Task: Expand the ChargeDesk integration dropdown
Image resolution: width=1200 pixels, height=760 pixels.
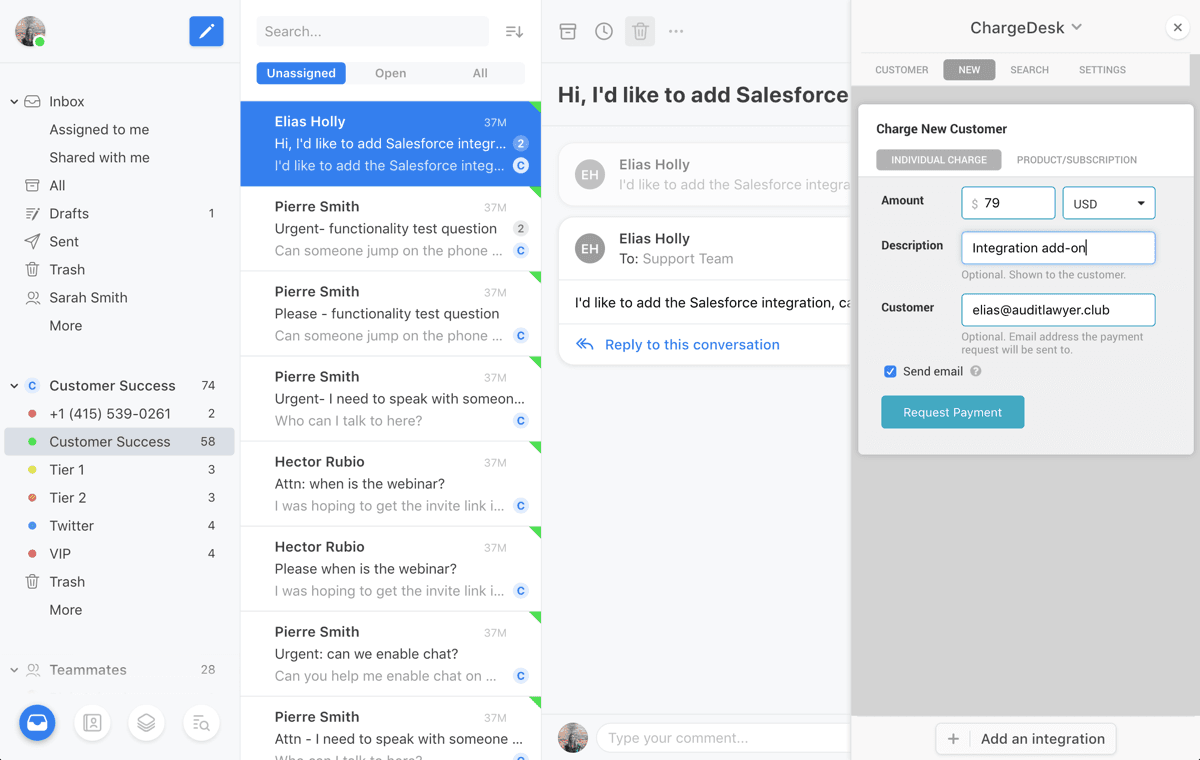Action: (1078, 27)
